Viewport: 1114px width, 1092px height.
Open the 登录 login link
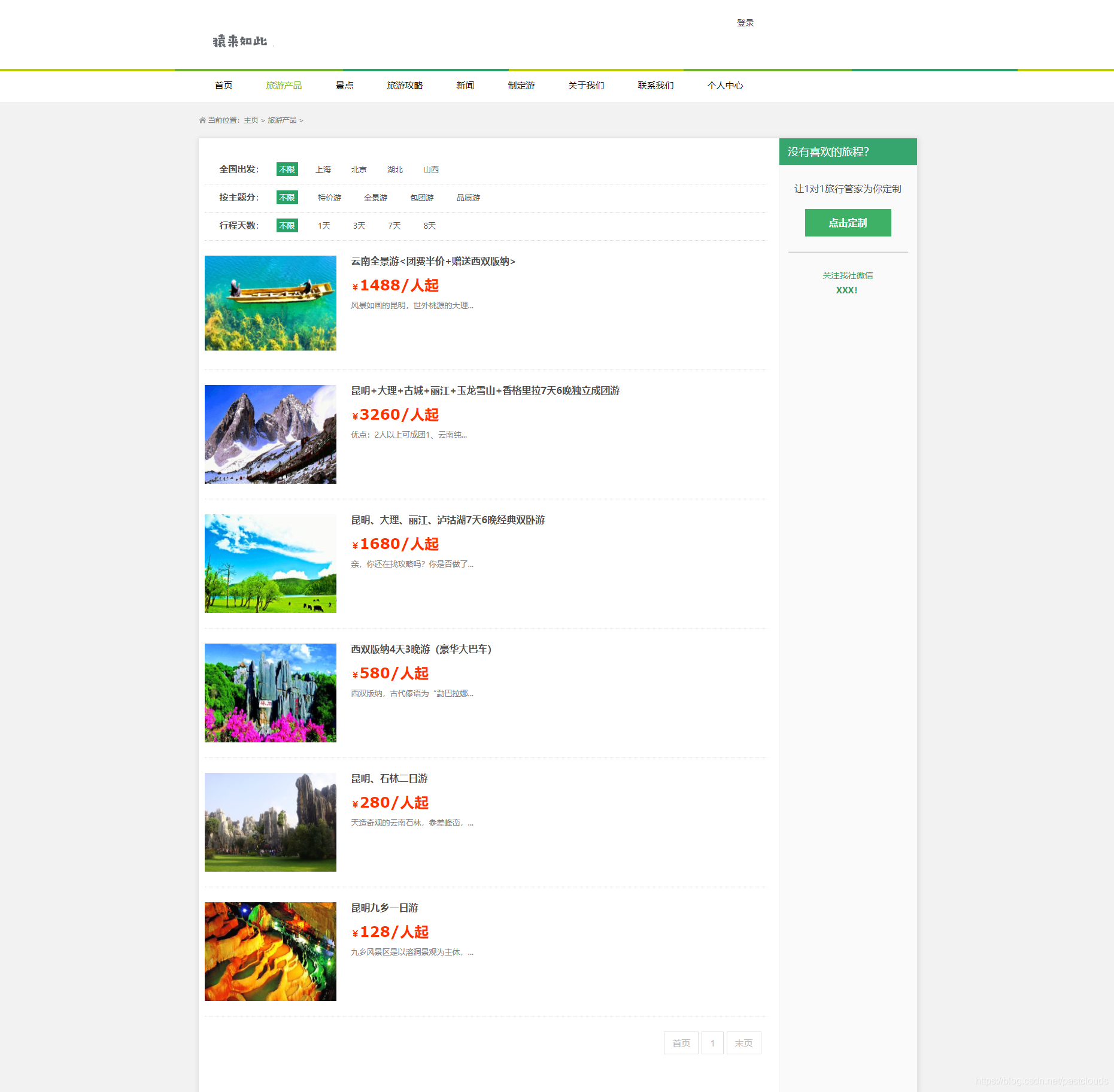[x=745, y=23]
